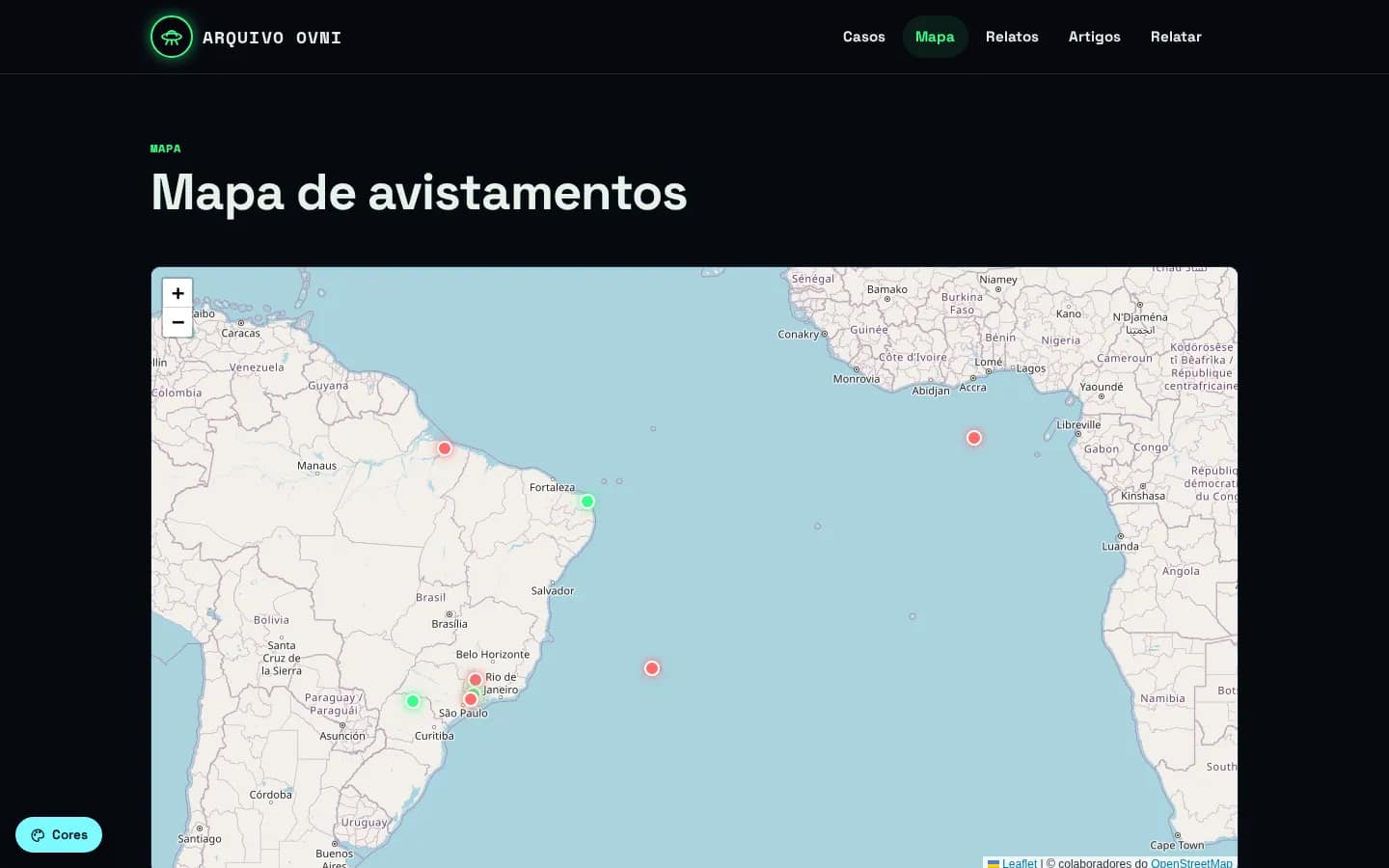
Task: Open the Relatar page
Action: tap(1176, 37)
